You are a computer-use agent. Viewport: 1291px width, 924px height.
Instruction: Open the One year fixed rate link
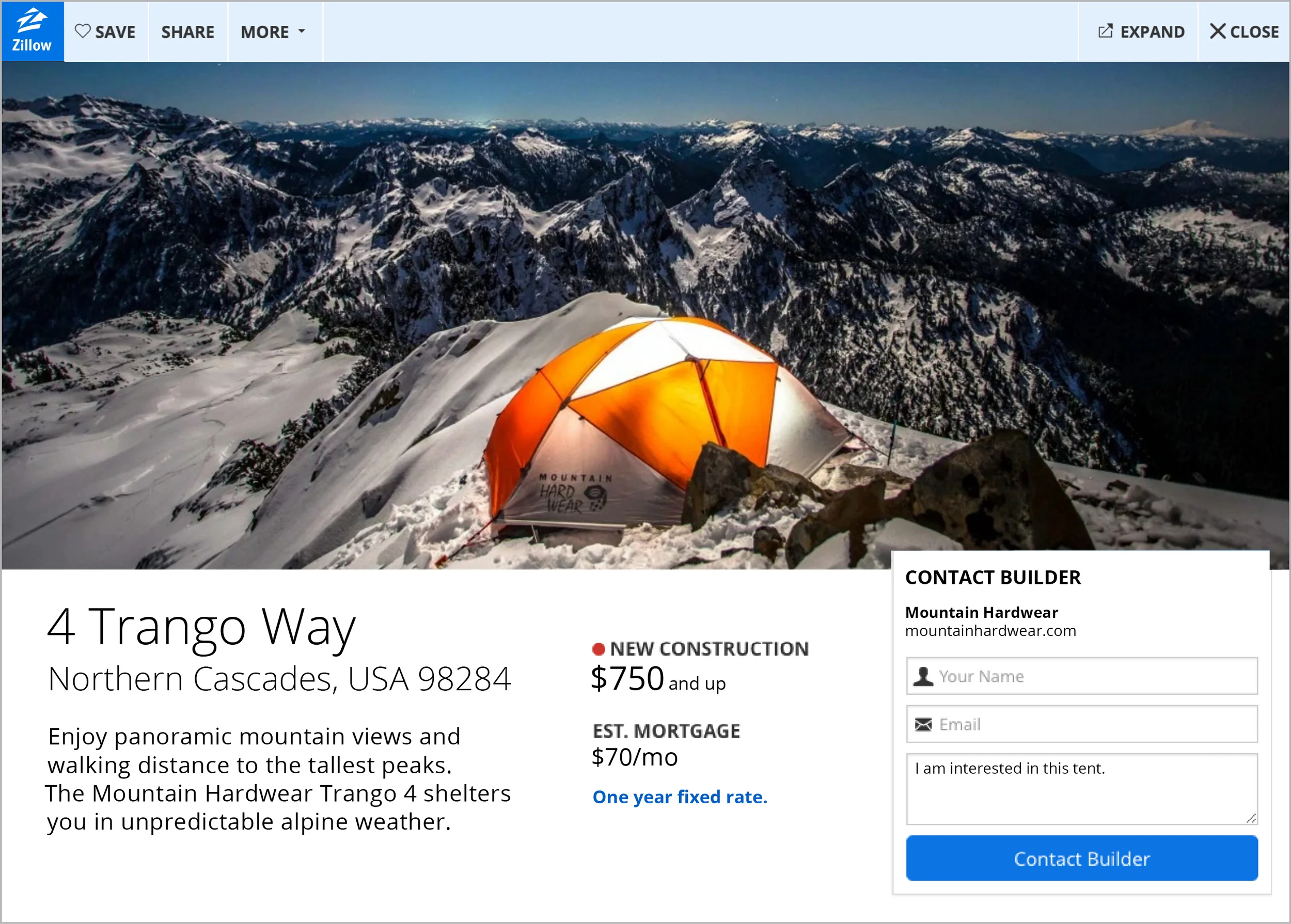coord(680,797)
